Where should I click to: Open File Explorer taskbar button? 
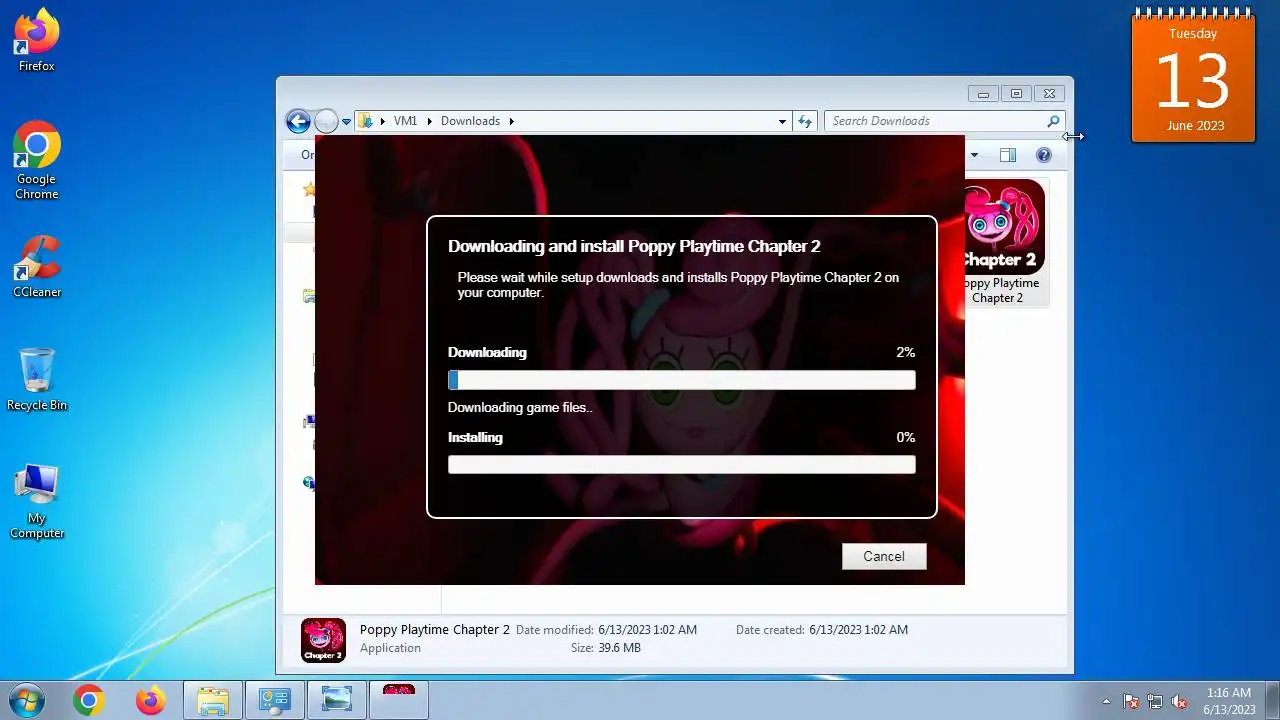coord(213,701)
